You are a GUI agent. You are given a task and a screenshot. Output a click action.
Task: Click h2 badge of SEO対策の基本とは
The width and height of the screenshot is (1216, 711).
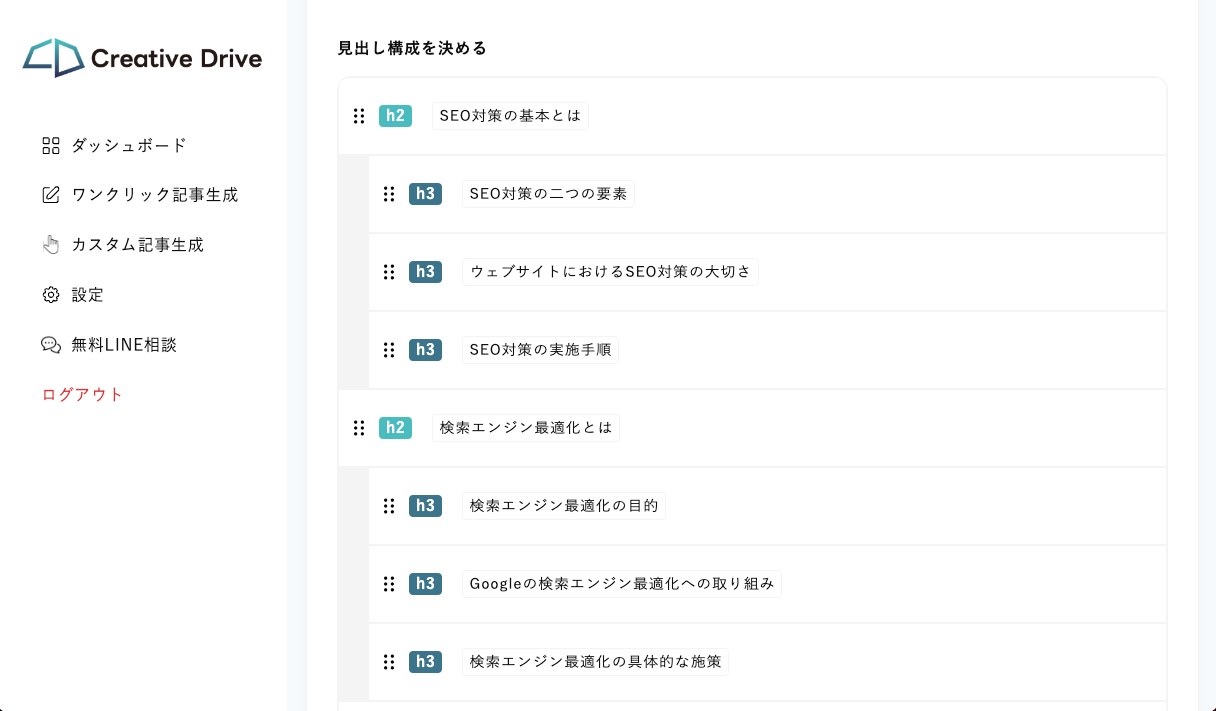395,116
